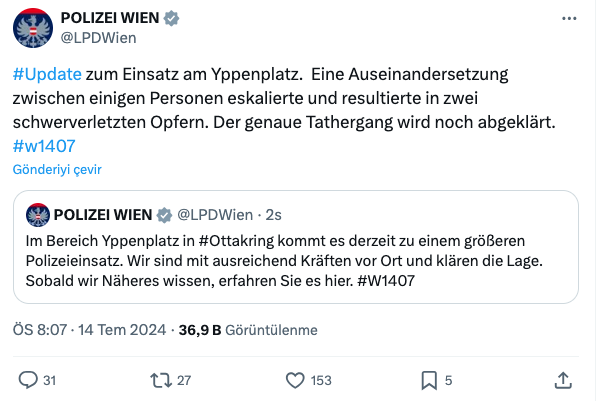
Task: Click the ÖS 8:07 · 14 Tem 2024 timestamp
Action: click(89, 330)
